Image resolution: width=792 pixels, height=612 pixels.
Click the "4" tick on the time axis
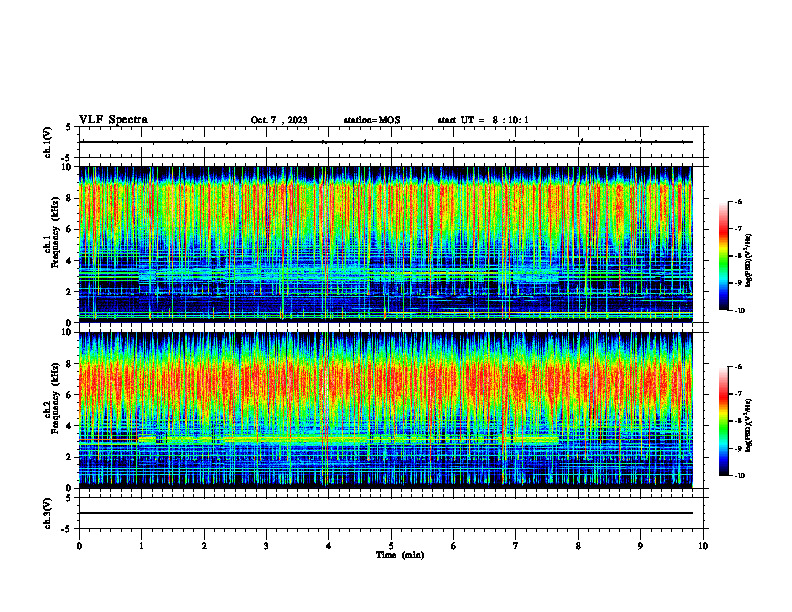329,546
